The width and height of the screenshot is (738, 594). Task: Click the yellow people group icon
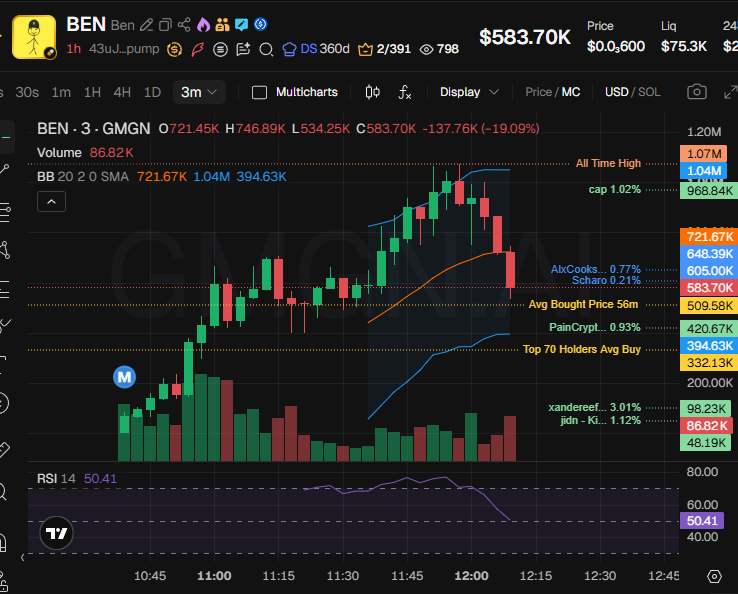(222, 24)
